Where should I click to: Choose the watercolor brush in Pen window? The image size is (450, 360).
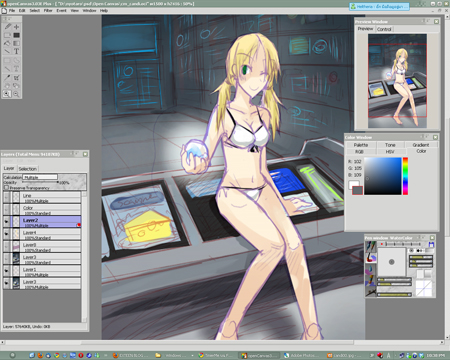371,258
